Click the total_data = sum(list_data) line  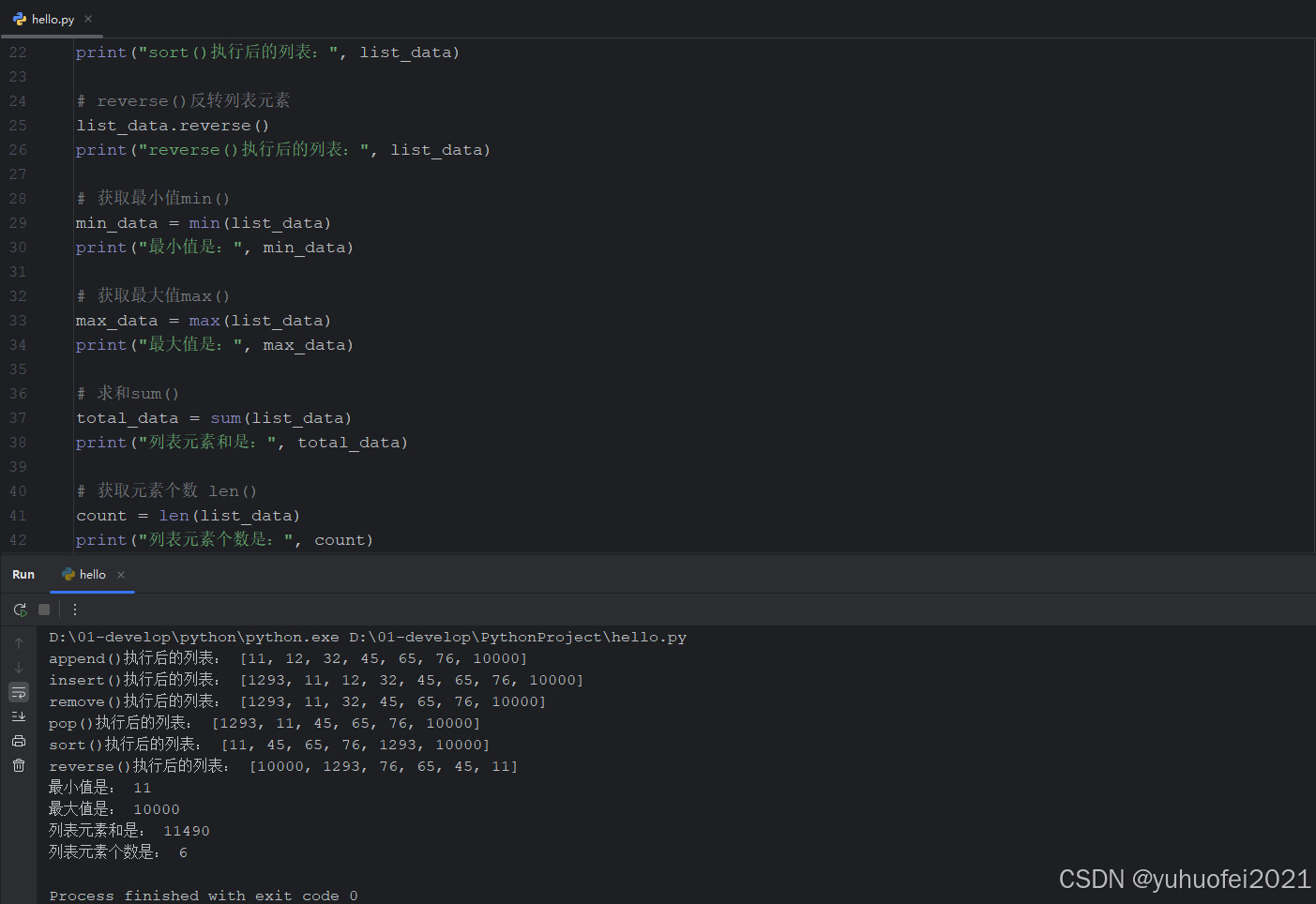click(214, 418)
